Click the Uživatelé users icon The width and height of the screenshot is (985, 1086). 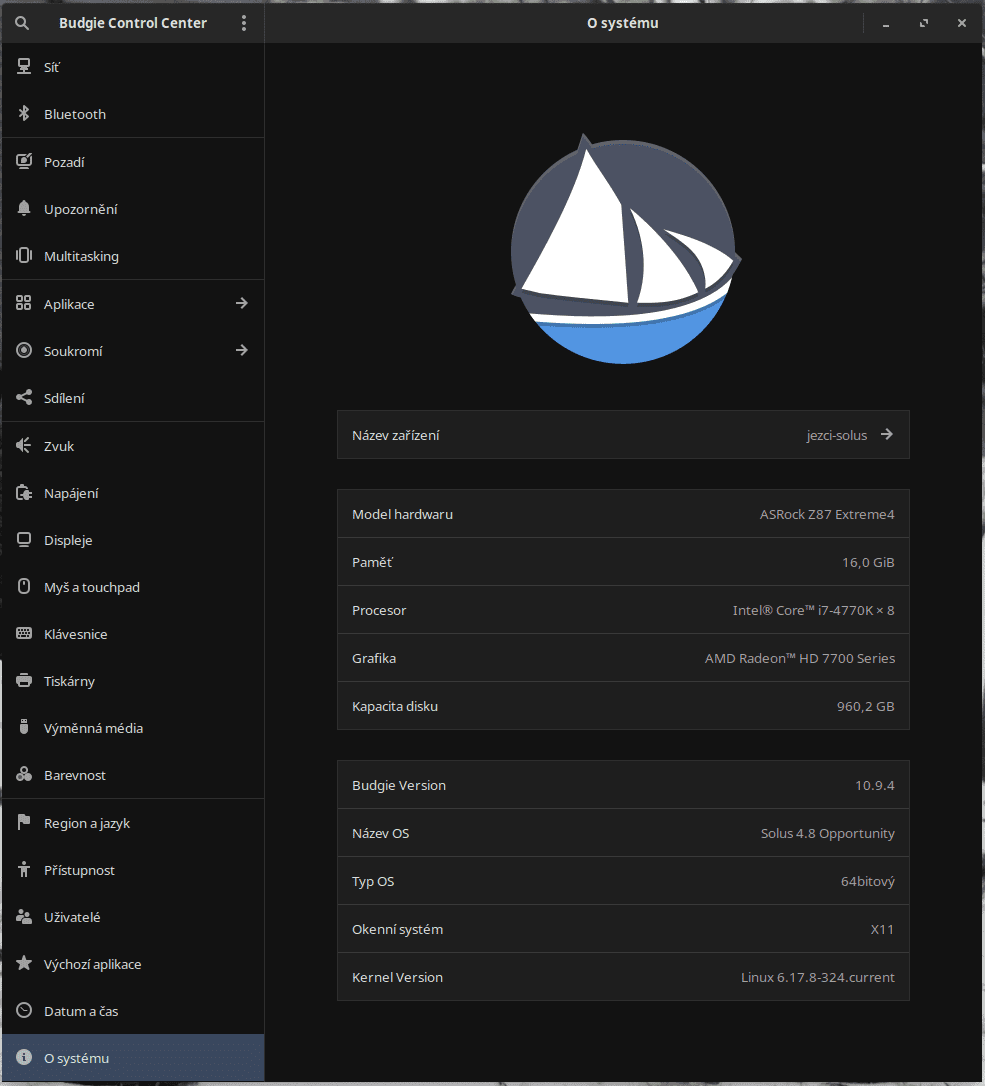pyautogui.click(x=24, y=916)
